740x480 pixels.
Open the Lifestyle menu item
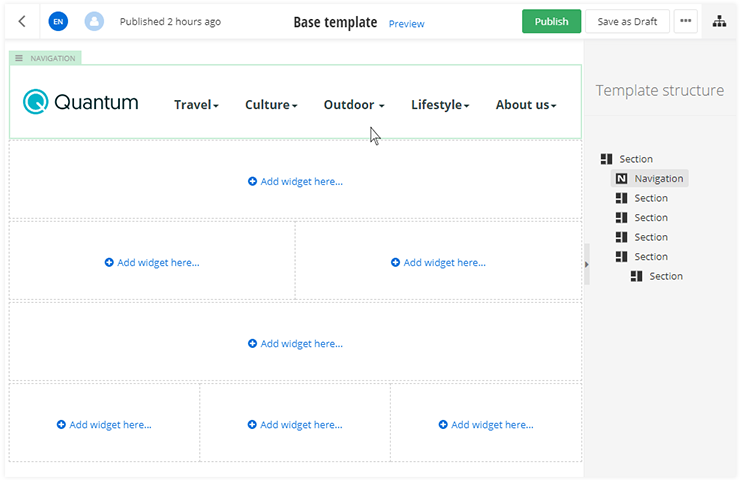(440, 105)
